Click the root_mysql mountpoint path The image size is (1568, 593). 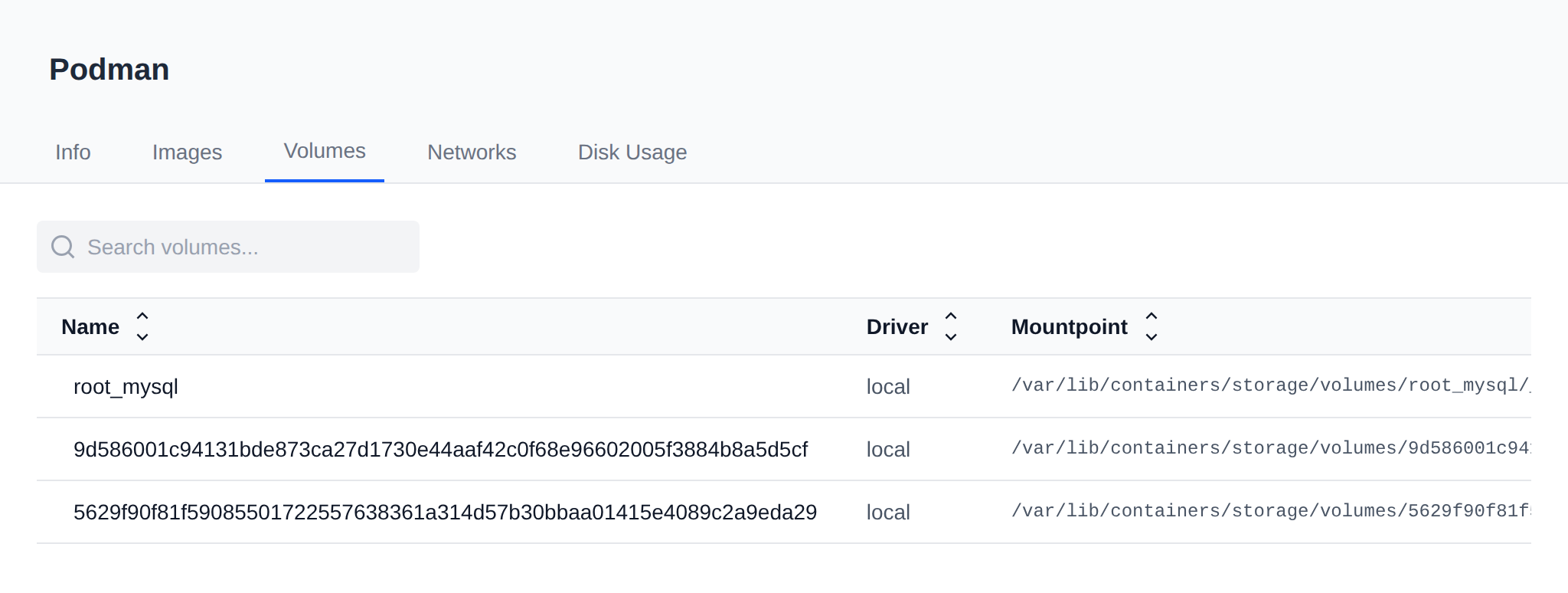pos(1271,385)
